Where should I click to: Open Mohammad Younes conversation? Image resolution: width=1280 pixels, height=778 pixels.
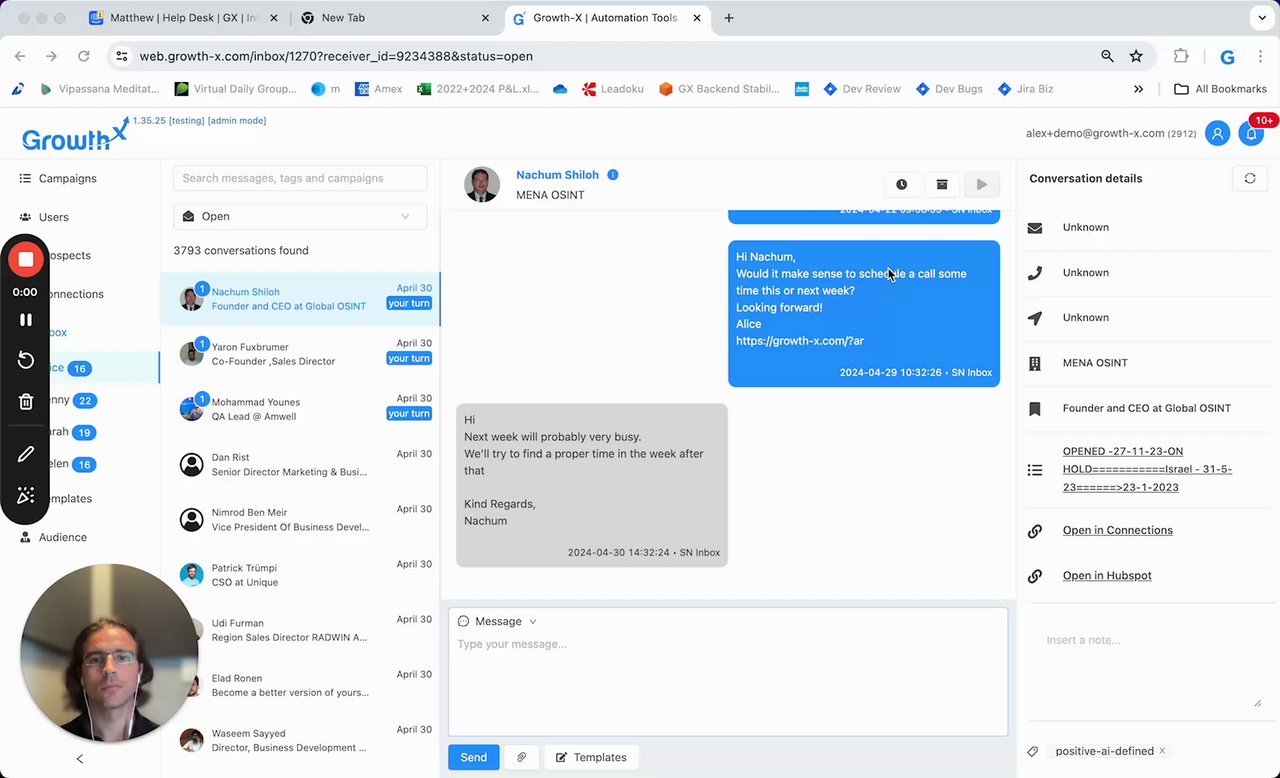300,408
